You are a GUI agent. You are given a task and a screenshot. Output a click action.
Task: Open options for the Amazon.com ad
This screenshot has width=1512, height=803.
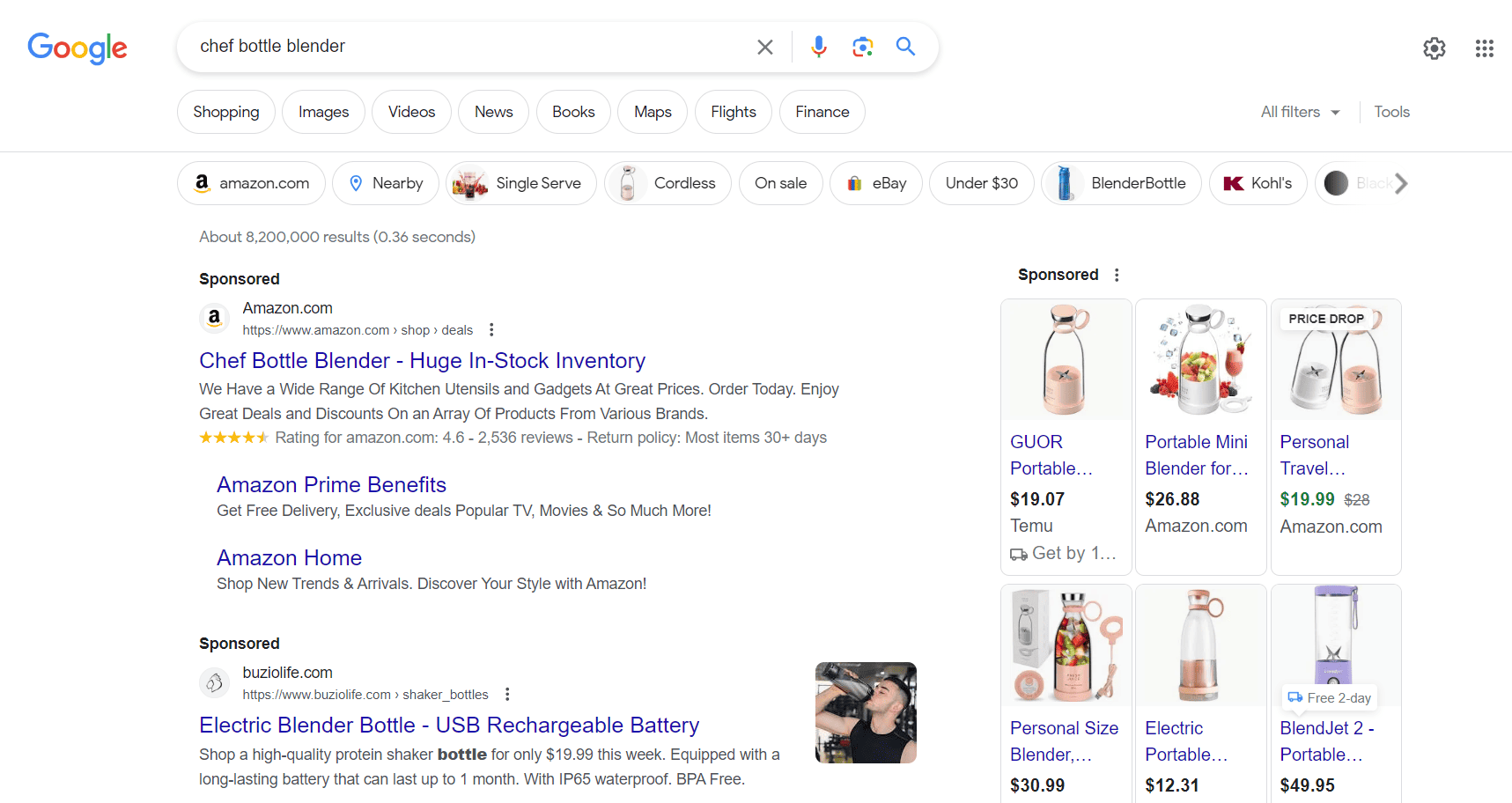coord(490,328)
